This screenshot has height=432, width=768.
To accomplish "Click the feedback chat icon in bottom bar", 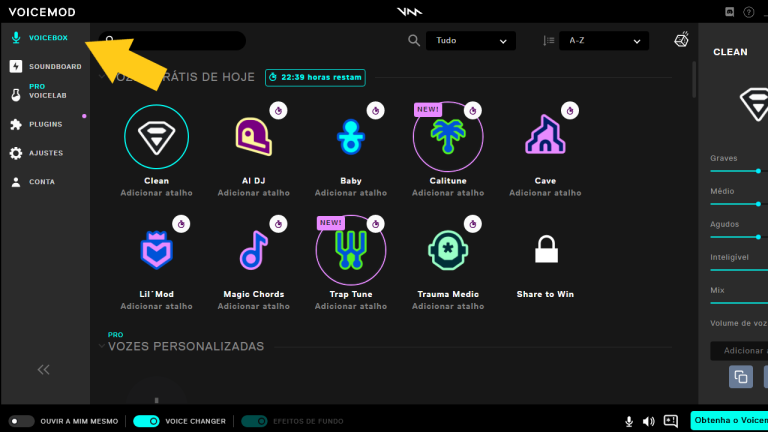I will tap(671, 421).
